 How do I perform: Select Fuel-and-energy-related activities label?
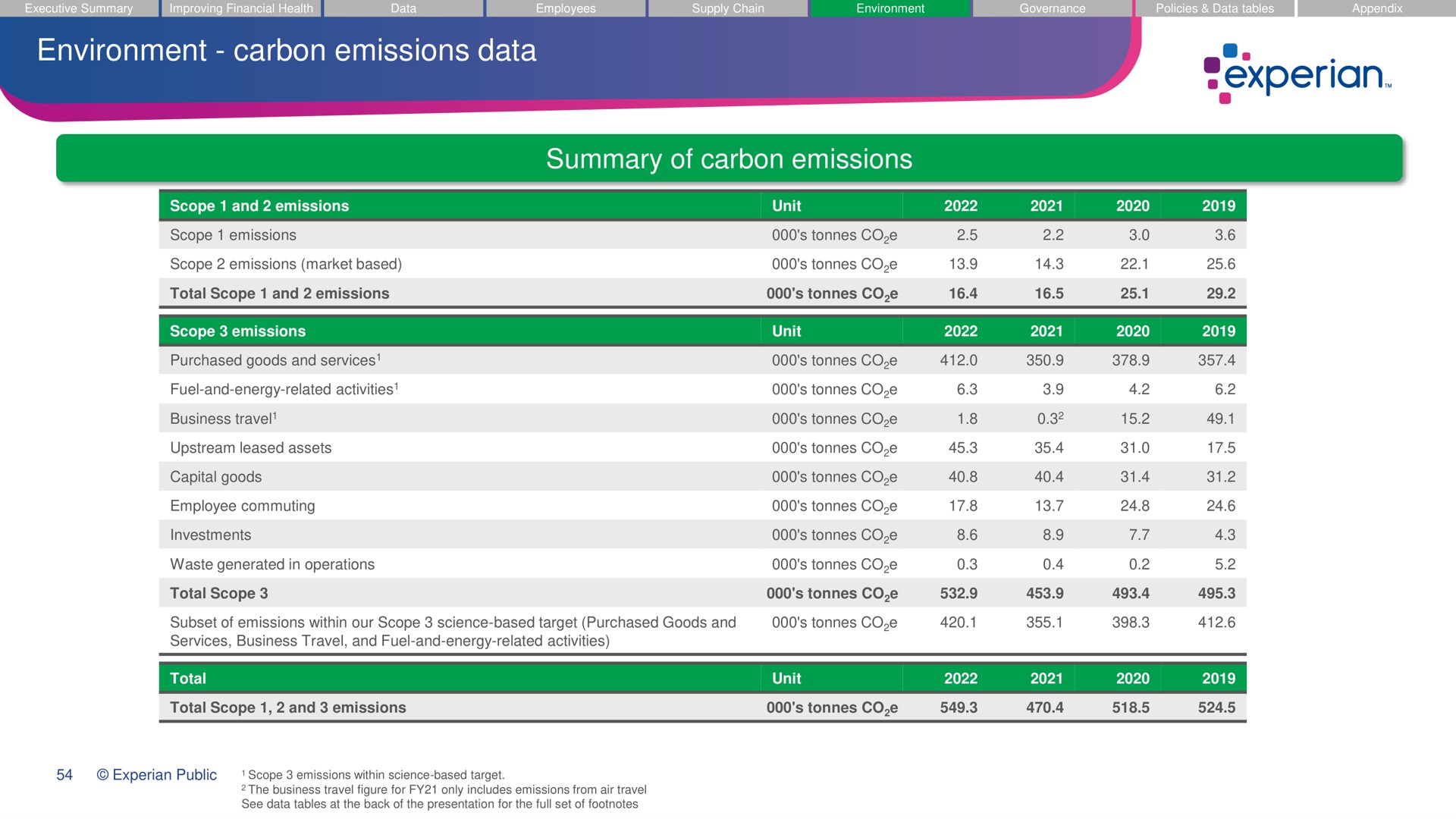284,389
